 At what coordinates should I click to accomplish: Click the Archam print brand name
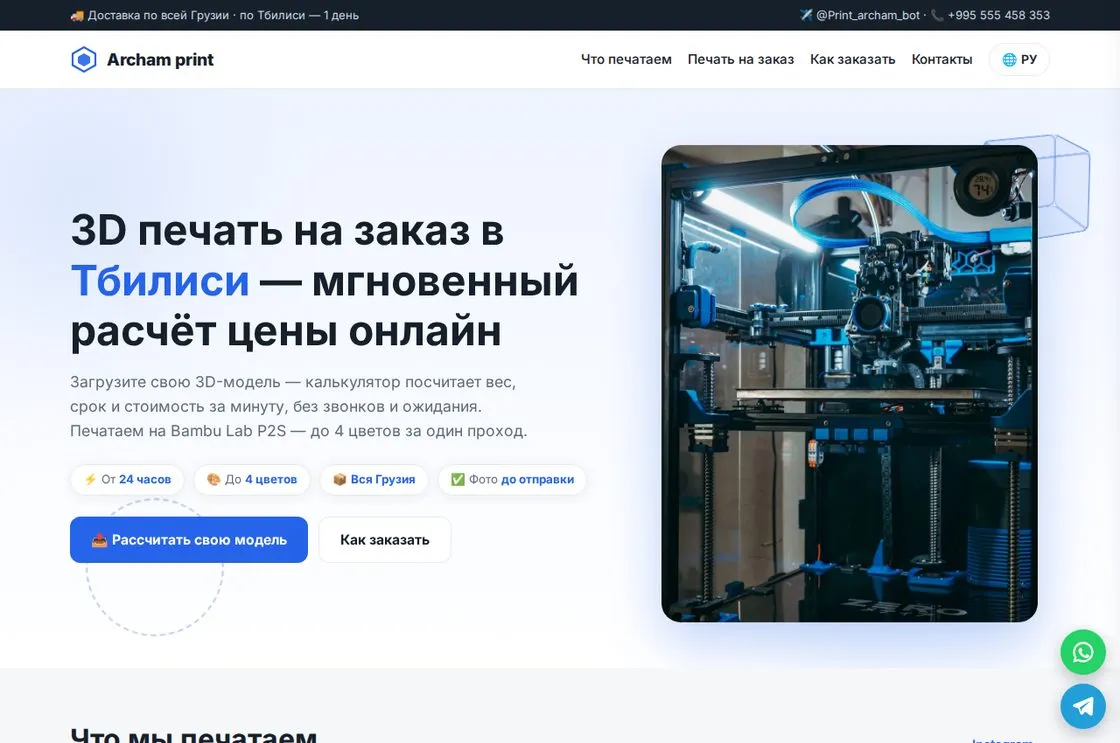pos(160,60)
